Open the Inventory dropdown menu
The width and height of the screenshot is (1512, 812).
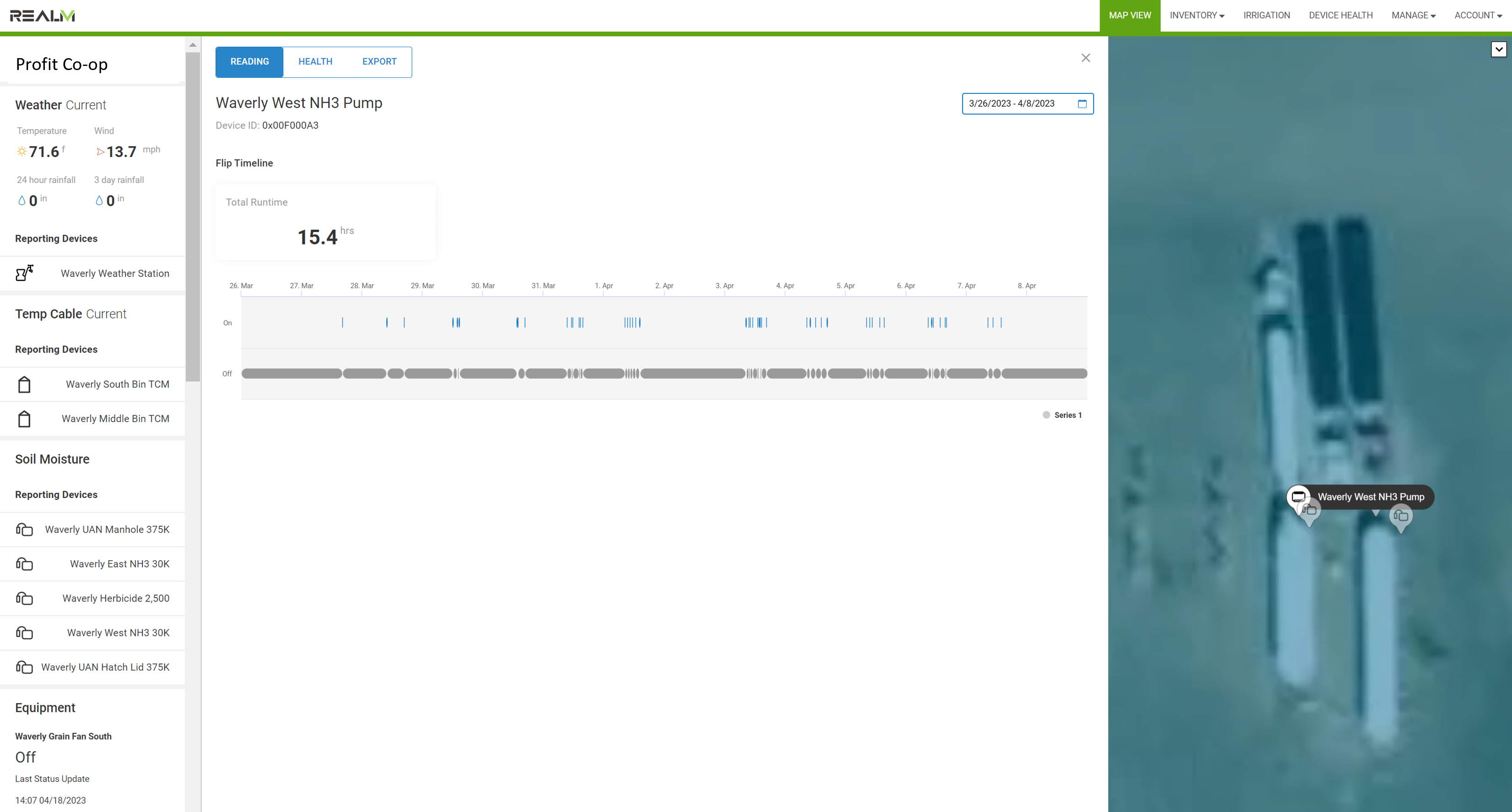(x=1196, y=16)
